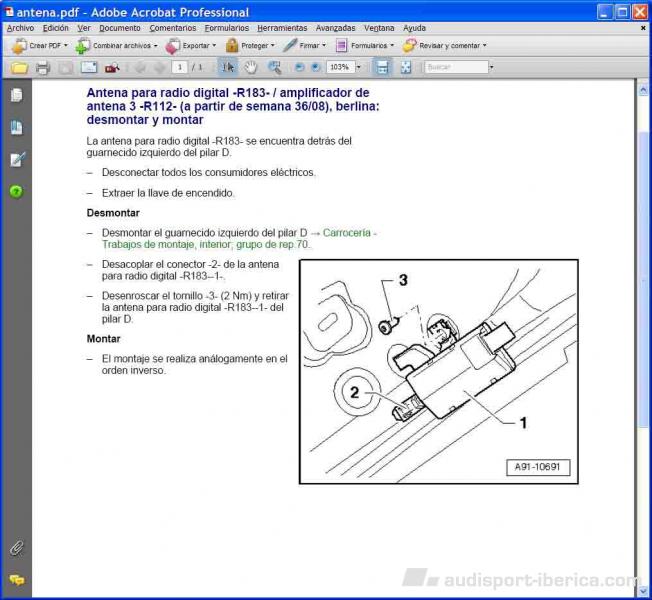The image size is (652, 600).
Task: Open the Herramientas menu
Action: tap(282, 28)
